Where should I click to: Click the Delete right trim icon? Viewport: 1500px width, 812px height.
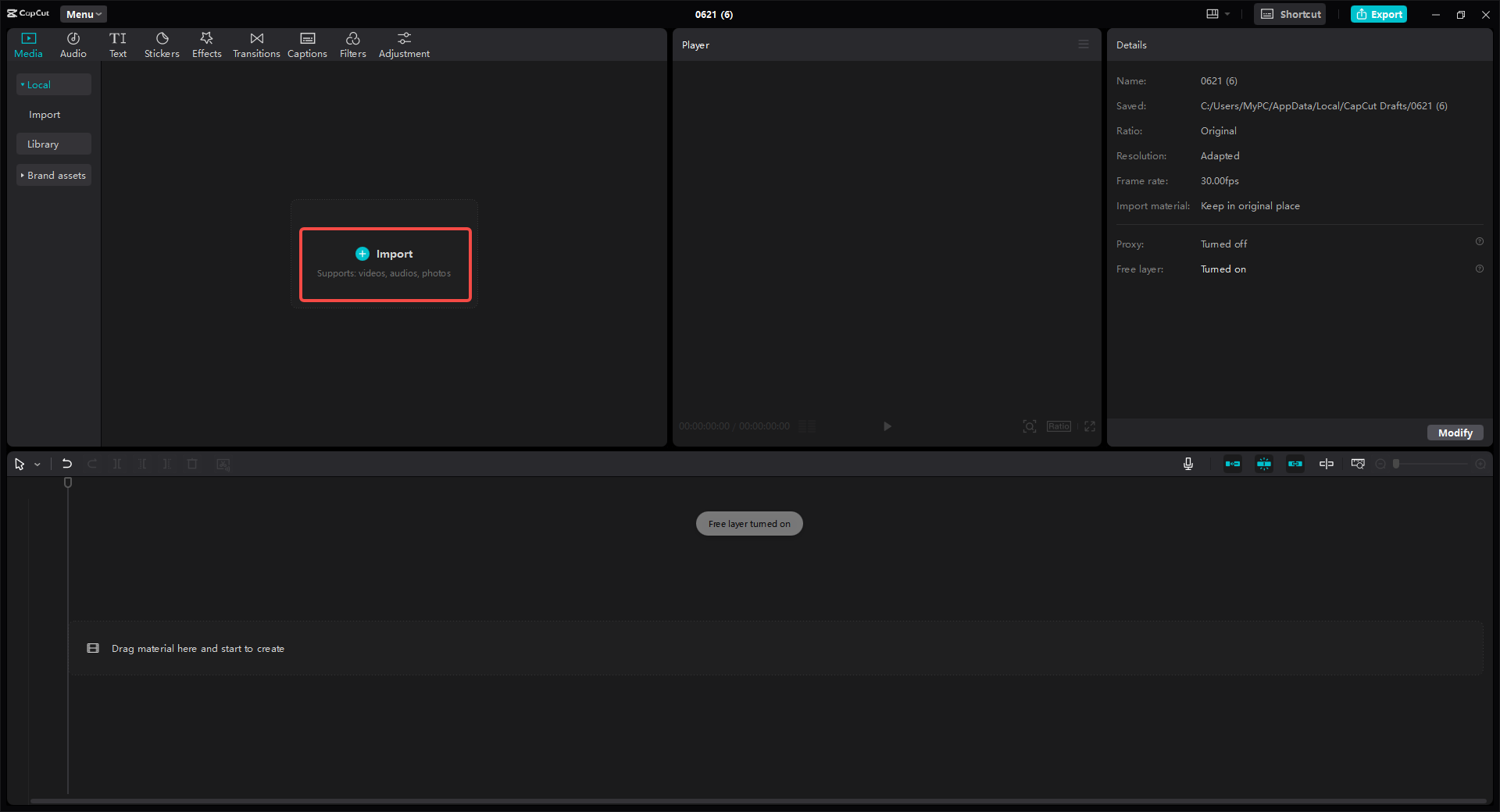pyautogui.click(x=167, y=464)
